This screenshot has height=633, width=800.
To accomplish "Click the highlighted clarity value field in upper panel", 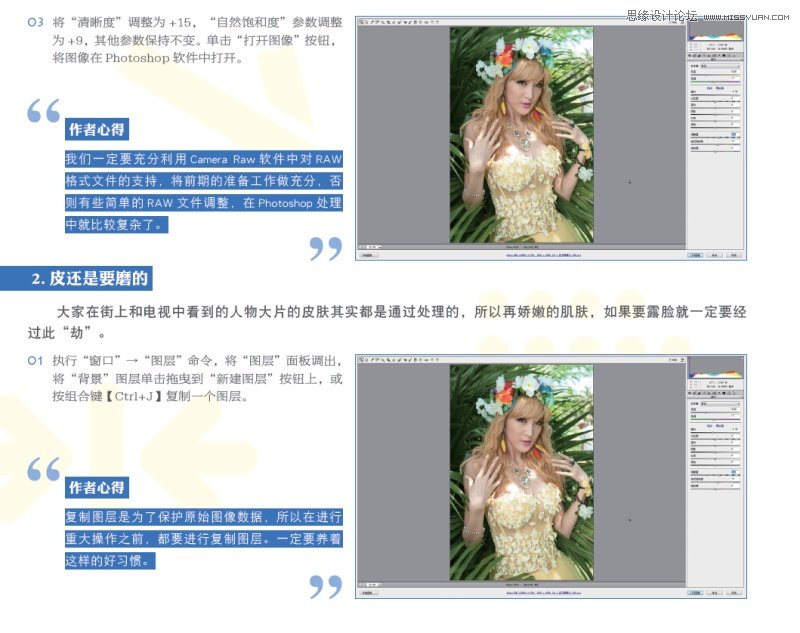I will pyautogui.click(x=734, y=135).
